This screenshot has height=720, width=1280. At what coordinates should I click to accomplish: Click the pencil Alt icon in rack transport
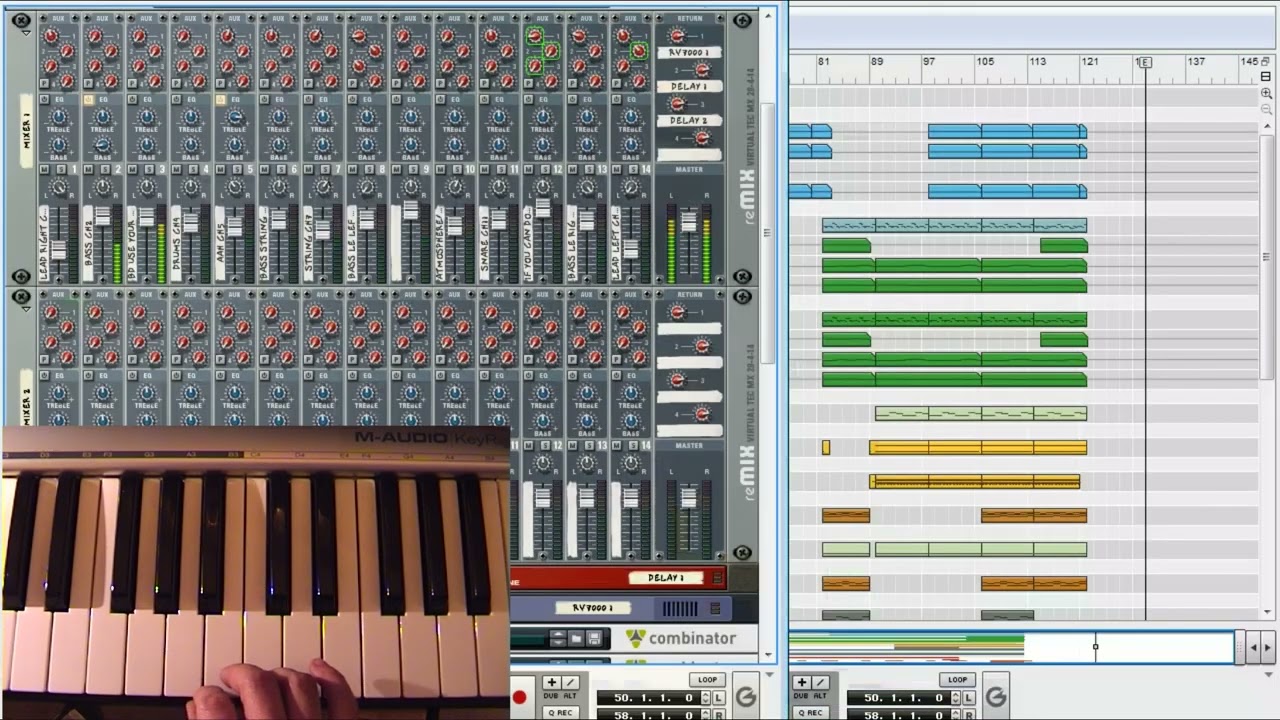pos(570,682)
